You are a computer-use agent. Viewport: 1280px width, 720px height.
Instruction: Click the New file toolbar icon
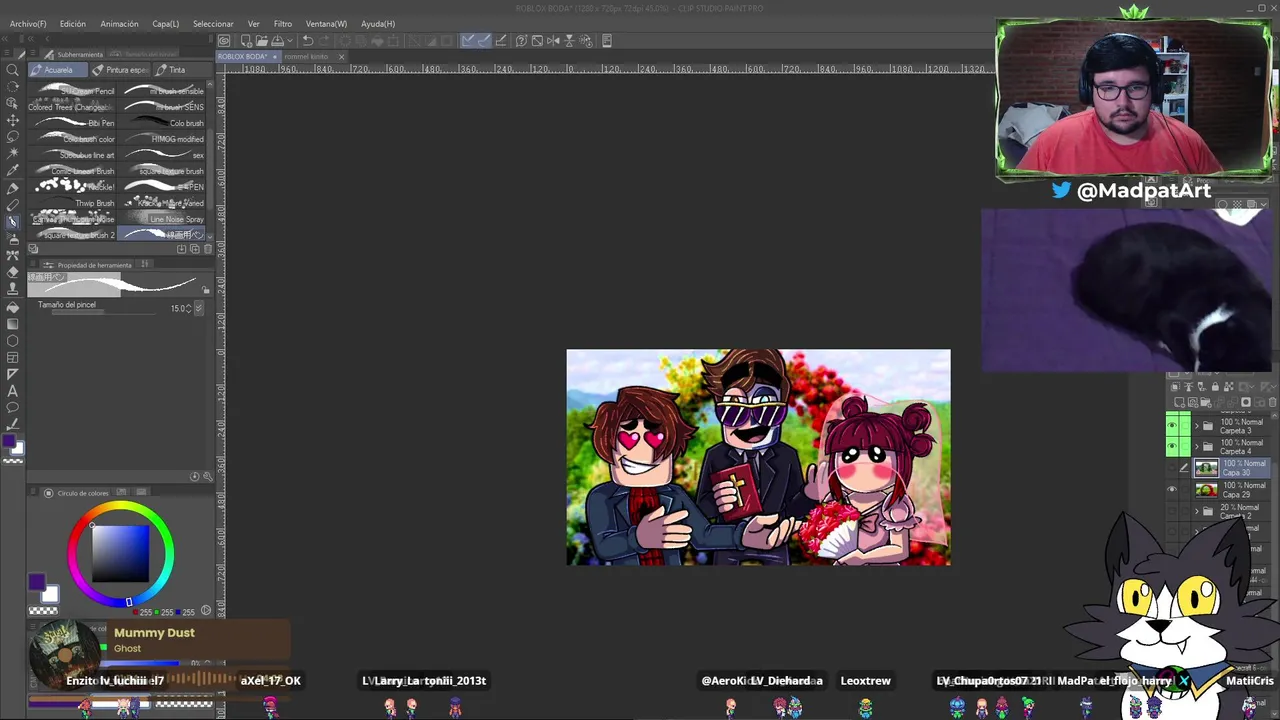[246, 41]
